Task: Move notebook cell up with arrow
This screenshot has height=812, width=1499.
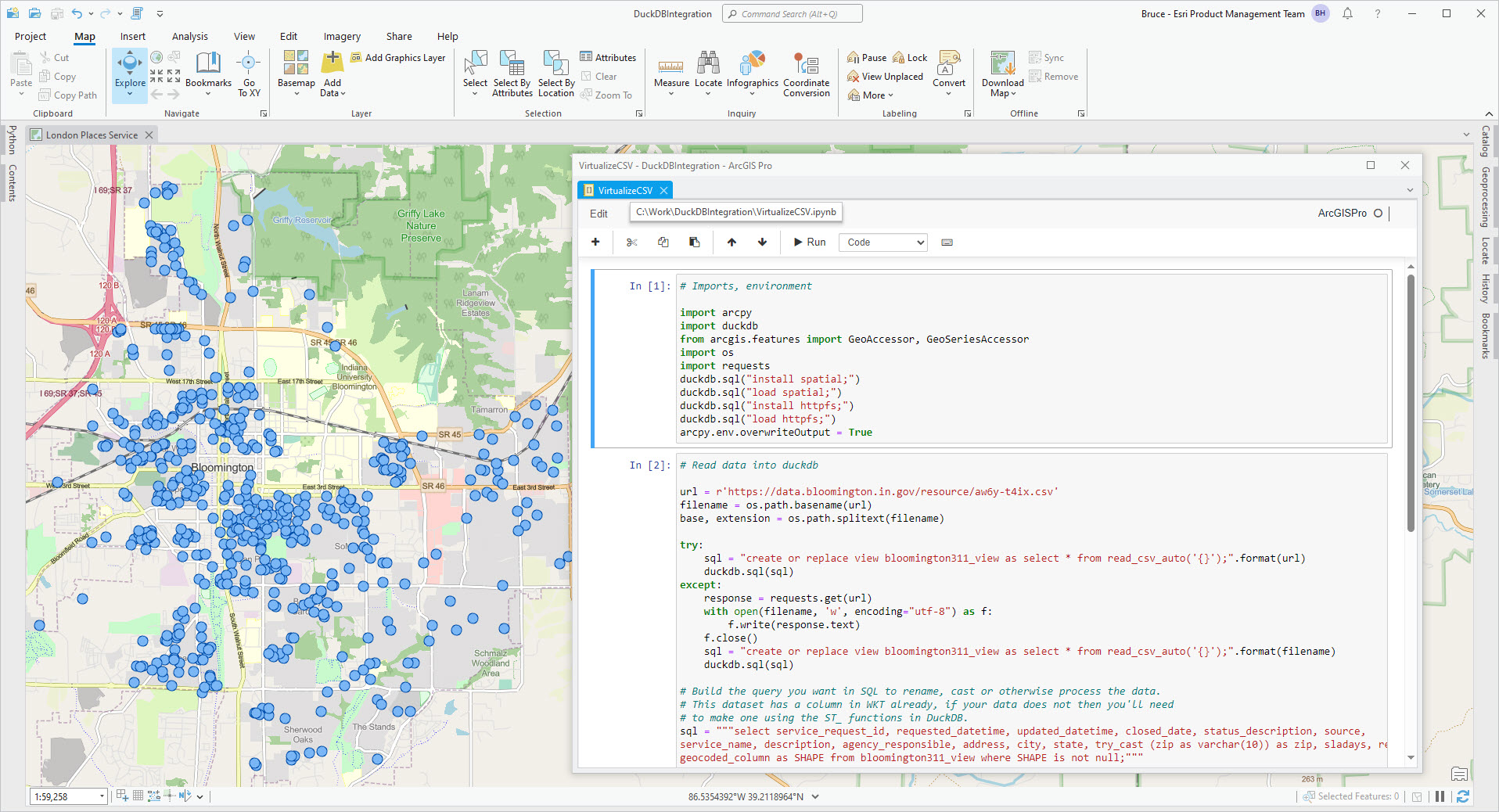Action: coord(732,243)
